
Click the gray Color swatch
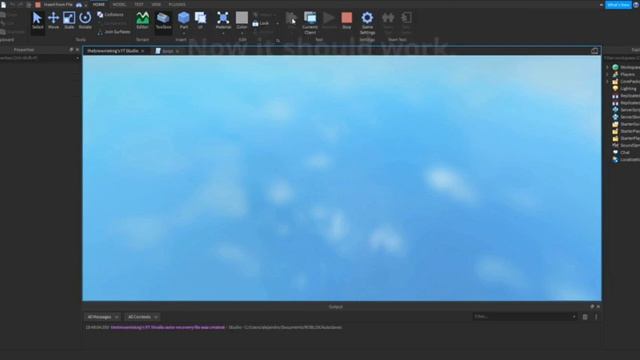[x=242, y=19]
